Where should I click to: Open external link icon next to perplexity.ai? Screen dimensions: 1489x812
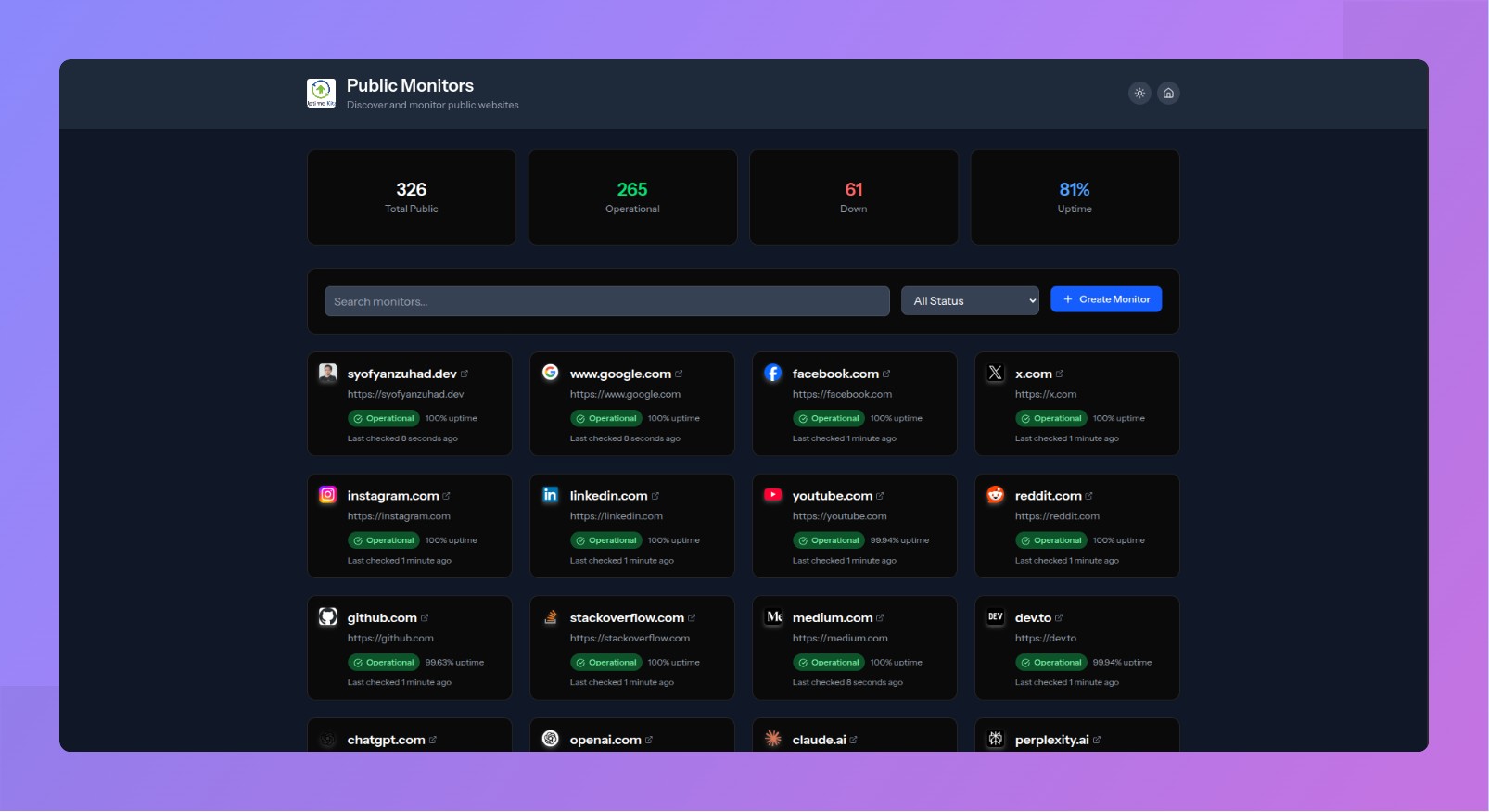(x=1097, y=740)
